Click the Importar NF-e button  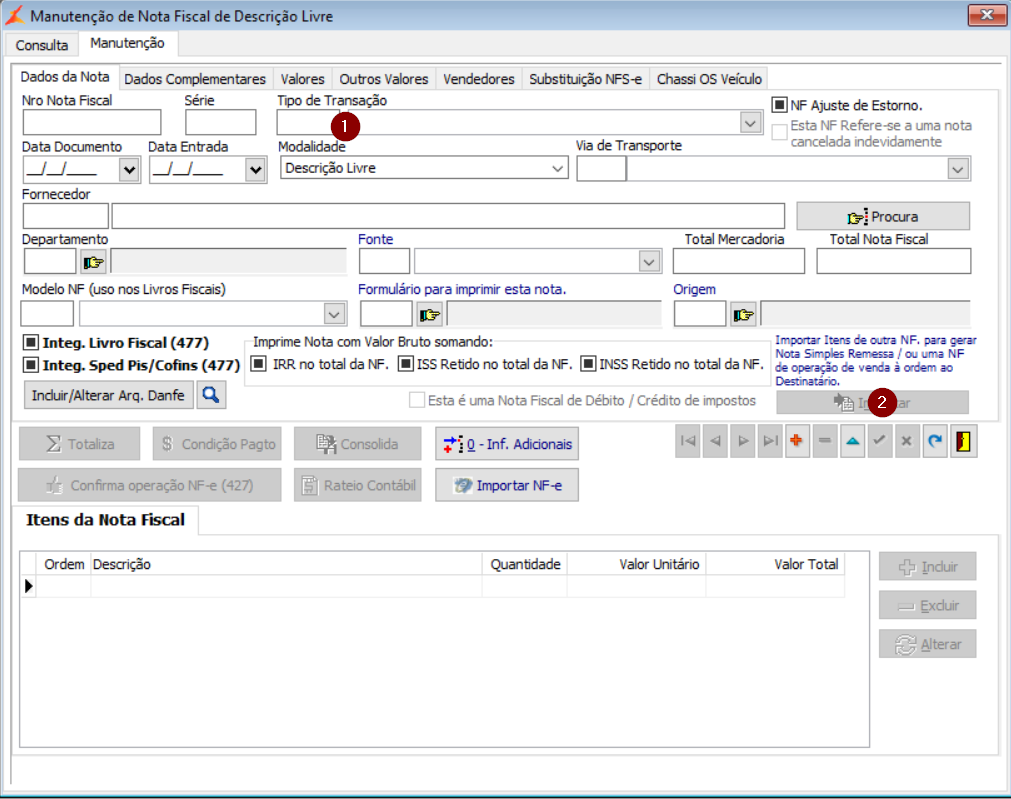point(506,486)
